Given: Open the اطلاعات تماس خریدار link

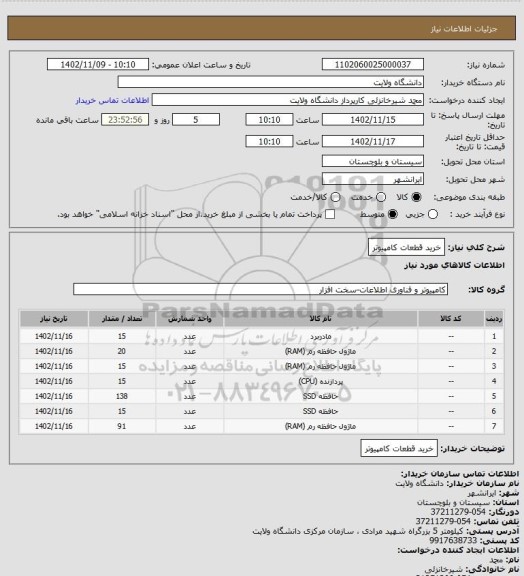Looking at the screenshot, I should point(112,100).
